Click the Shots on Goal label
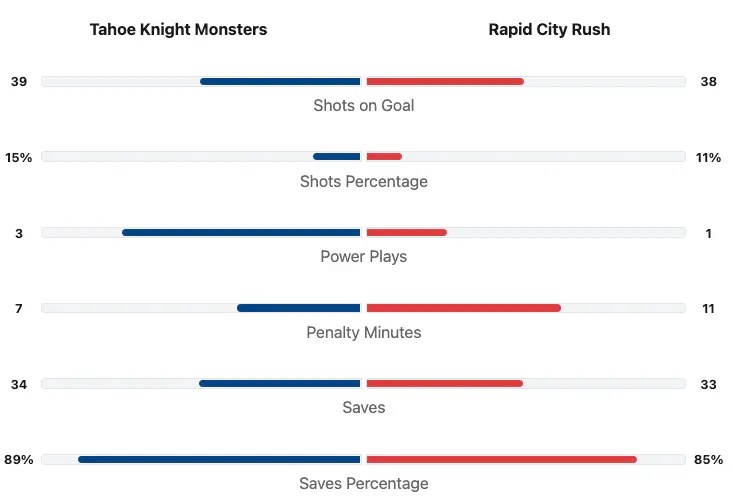This screenshot has height=499, width=733. pos(363,105)
